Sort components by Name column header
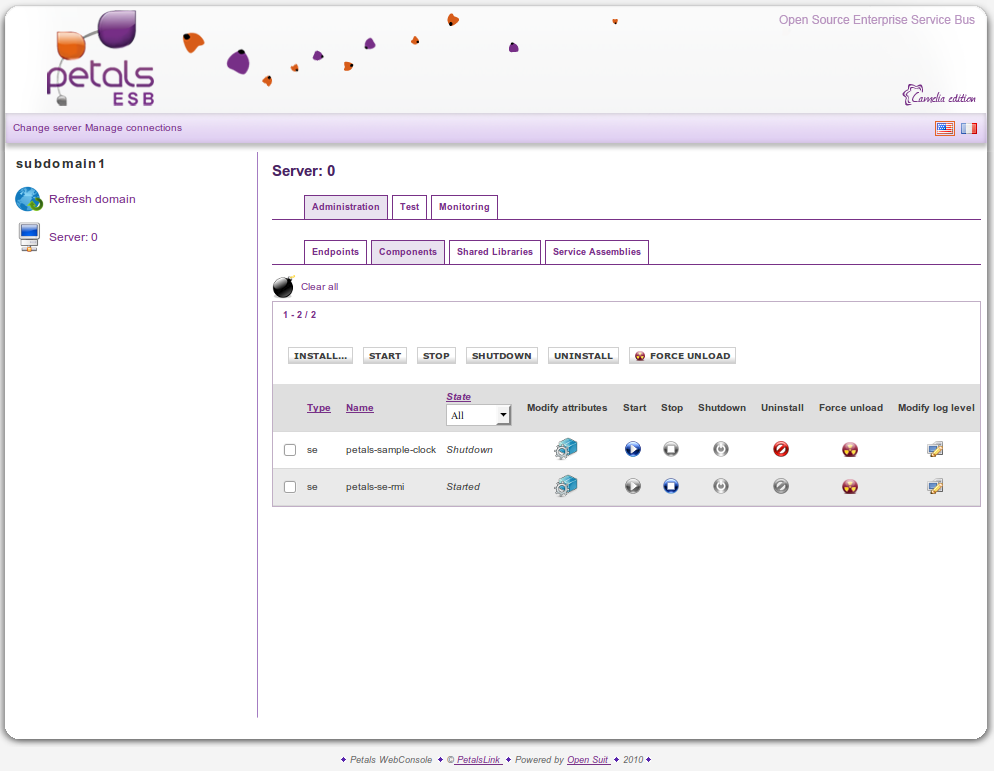 pyautogui.click(x=359, y=408)
